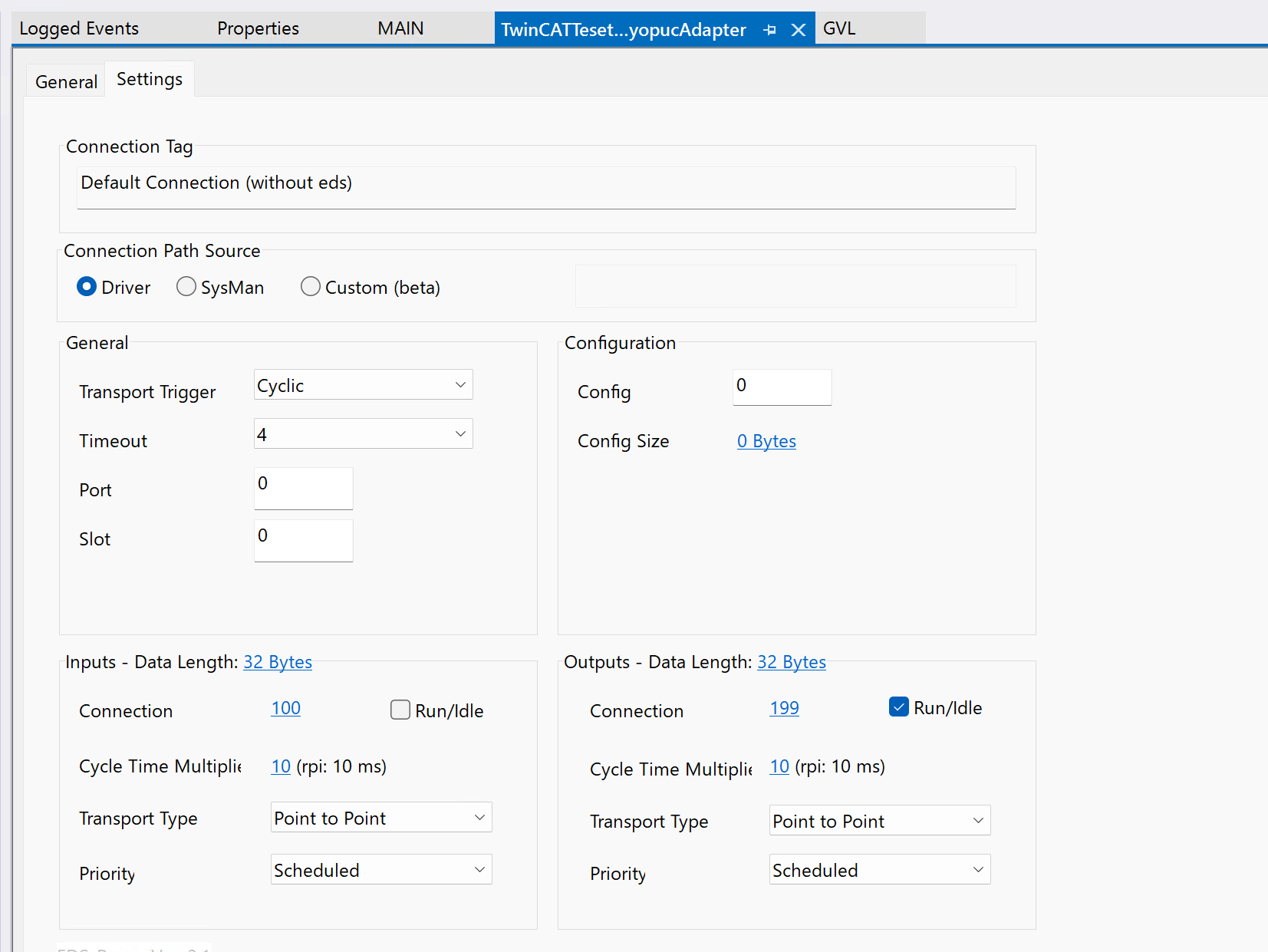Screen dimensions: 1268x952
Task: Click the Connection Tag text field
Action: pos(545,186)
